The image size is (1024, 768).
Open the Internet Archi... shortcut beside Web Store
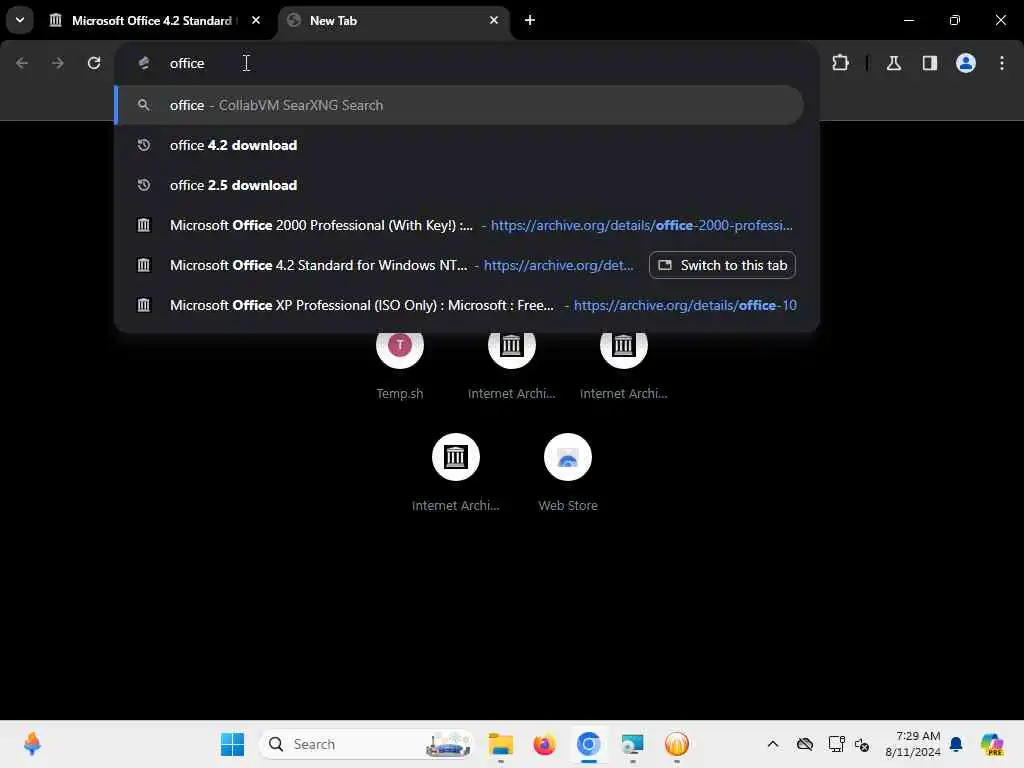coord(456,472)
